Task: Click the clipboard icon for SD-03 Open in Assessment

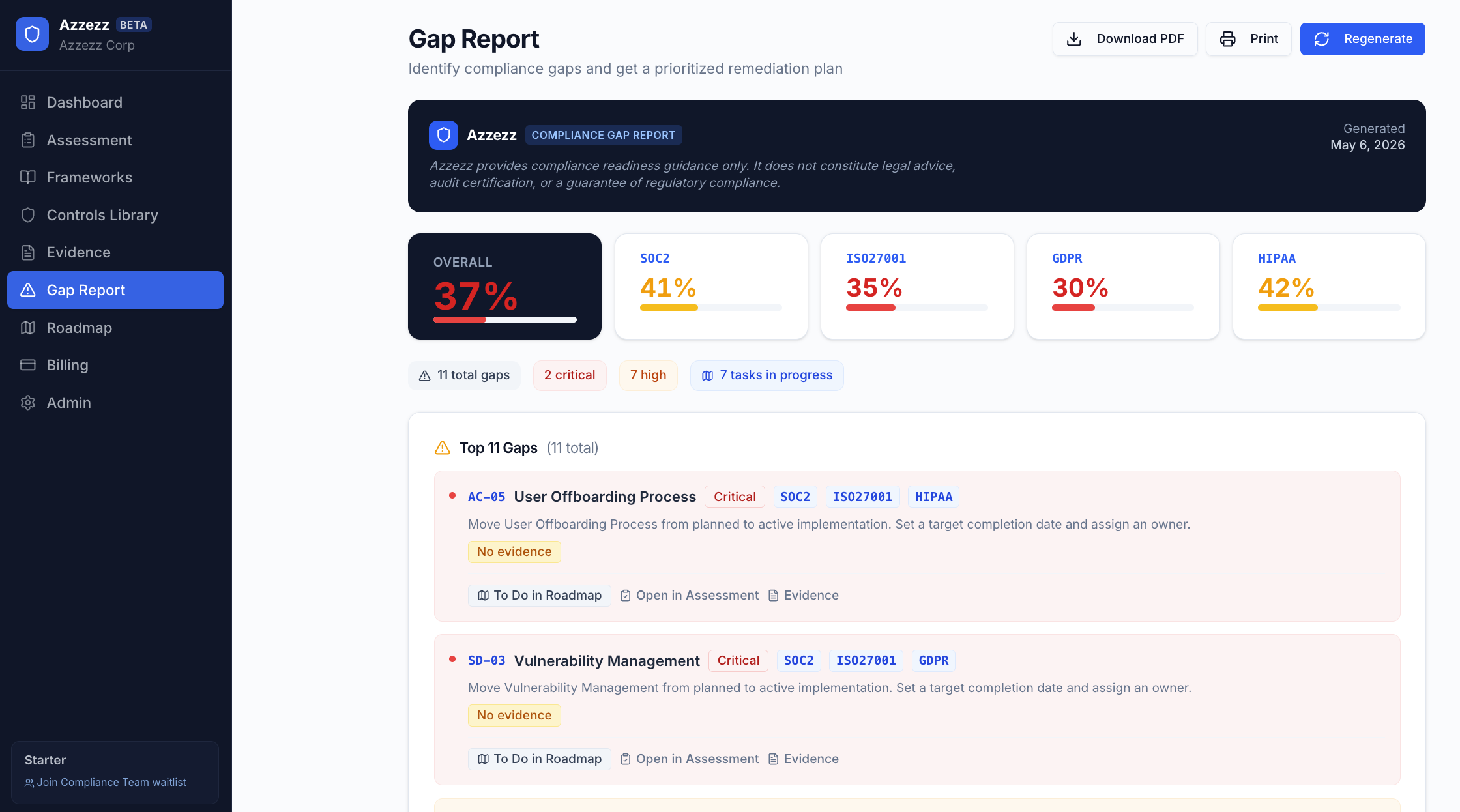Action: (626, 759)
